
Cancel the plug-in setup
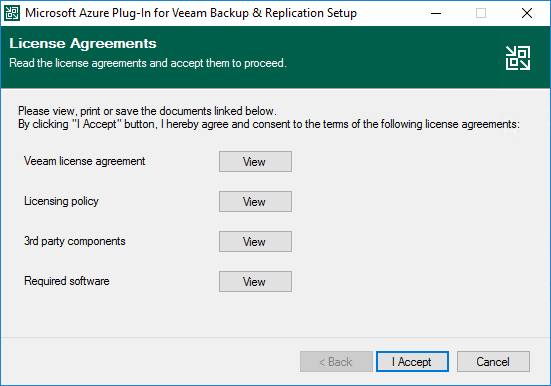(493, 362)
